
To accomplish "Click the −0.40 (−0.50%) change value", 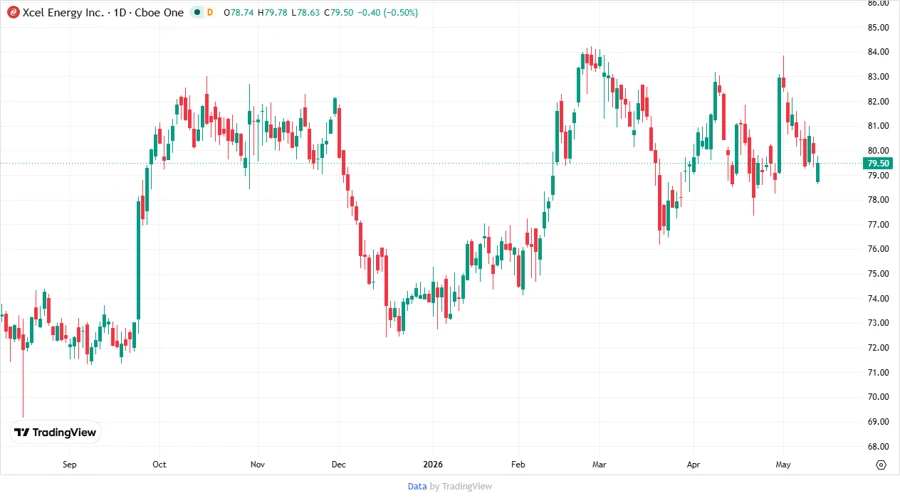I will click(388, 13).
